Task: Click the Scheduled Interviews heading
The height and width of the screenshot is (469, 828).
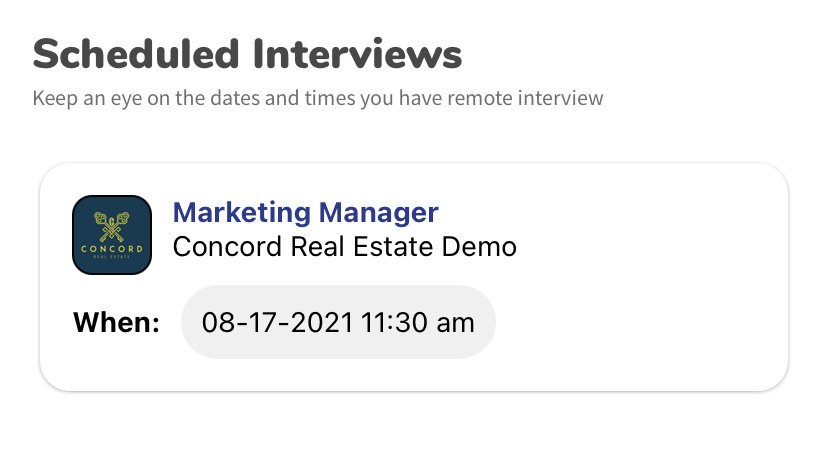Action: click(x=247, y=54)
